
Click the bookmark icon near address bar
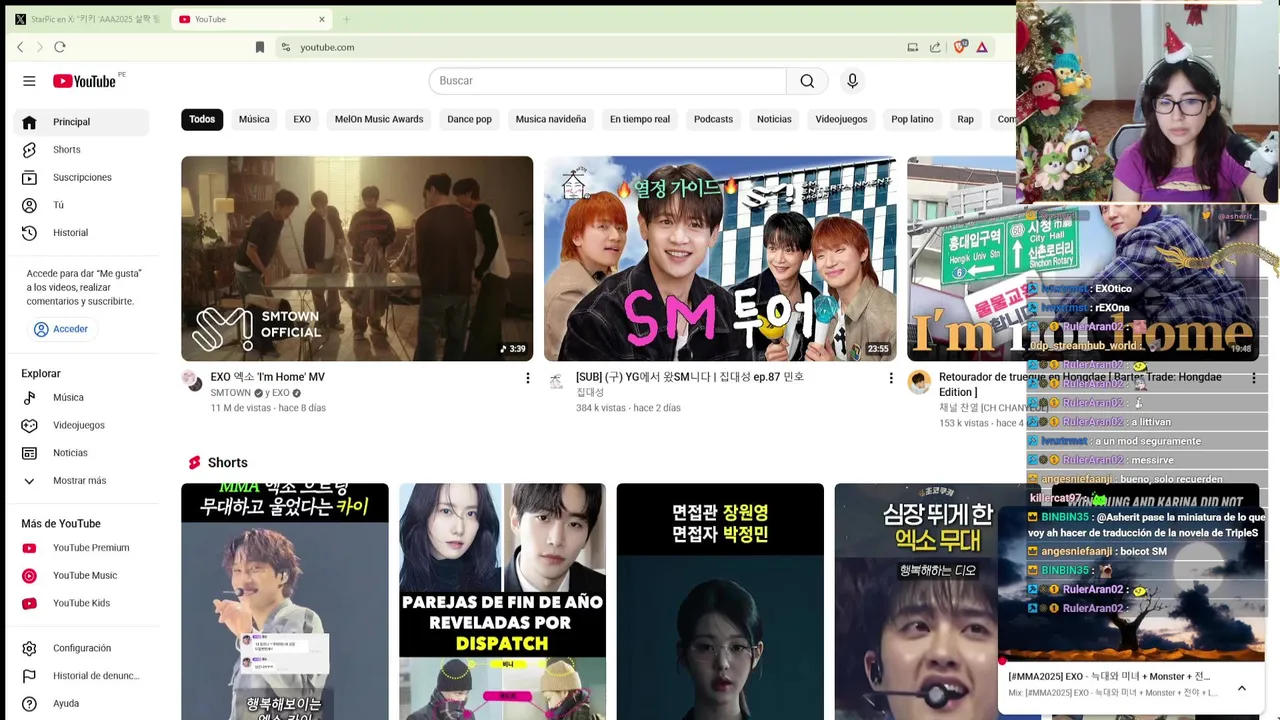[x=260, y=47]
